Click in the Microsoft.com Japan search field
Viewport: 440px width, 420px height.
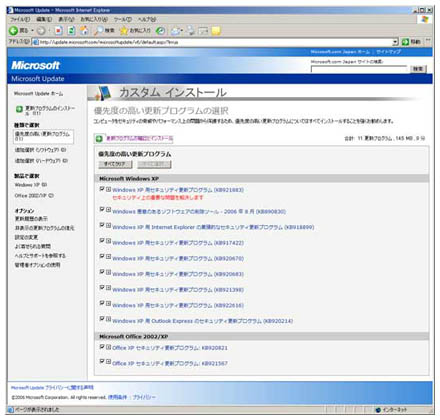[x=359, y=69]
